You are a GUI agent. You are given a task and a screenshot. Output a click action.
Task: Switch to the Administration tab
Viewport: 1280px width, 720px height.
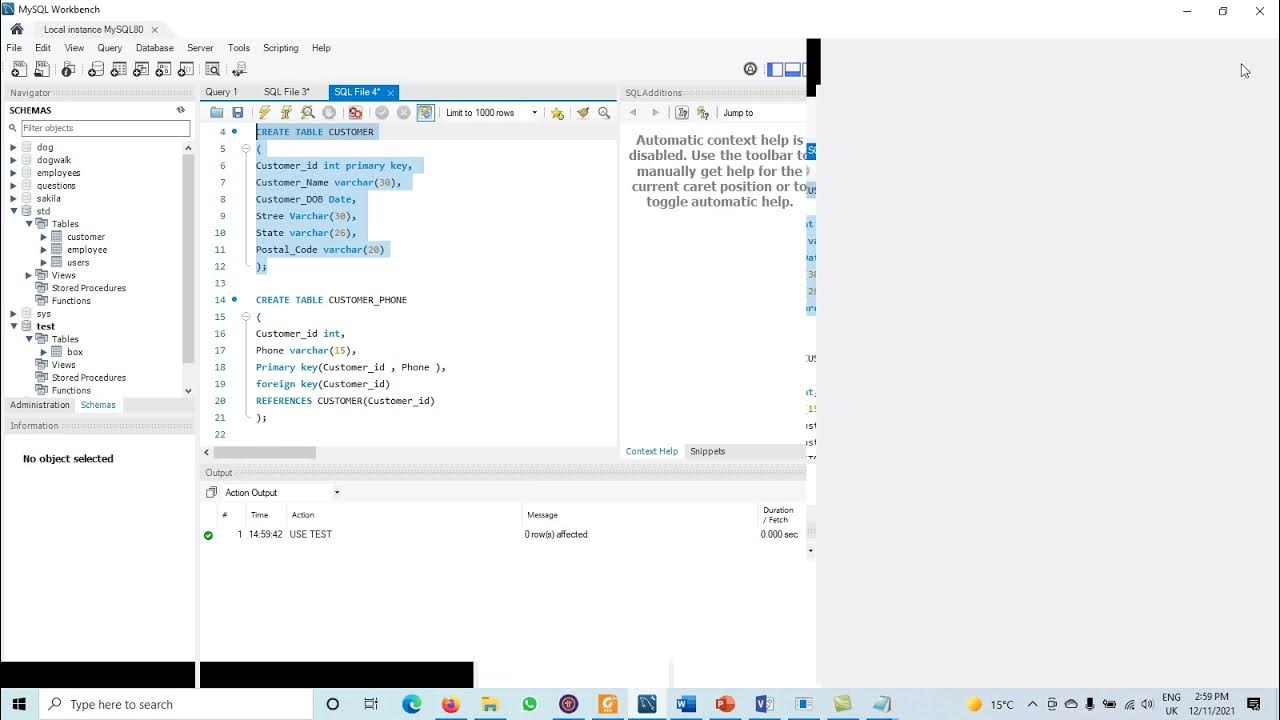40,405
